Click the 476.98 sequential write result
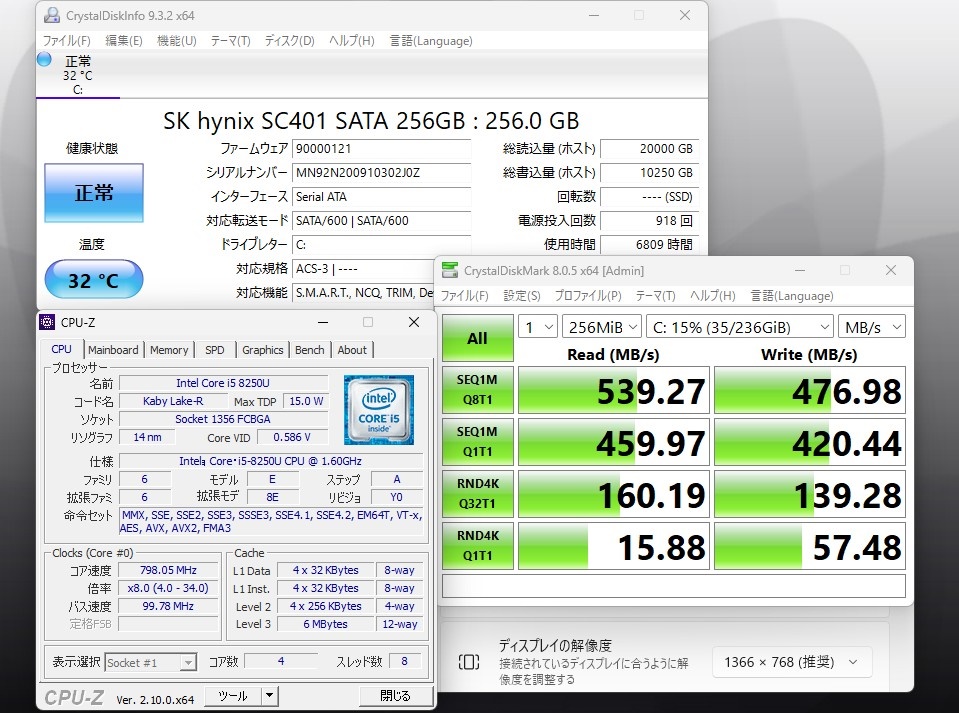 click(810, 390)
